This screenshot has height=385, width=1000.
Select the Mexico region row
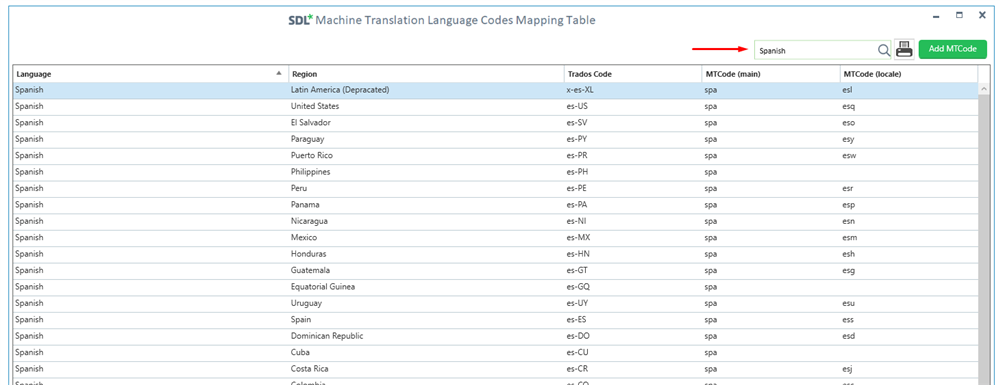coord(496,238)
